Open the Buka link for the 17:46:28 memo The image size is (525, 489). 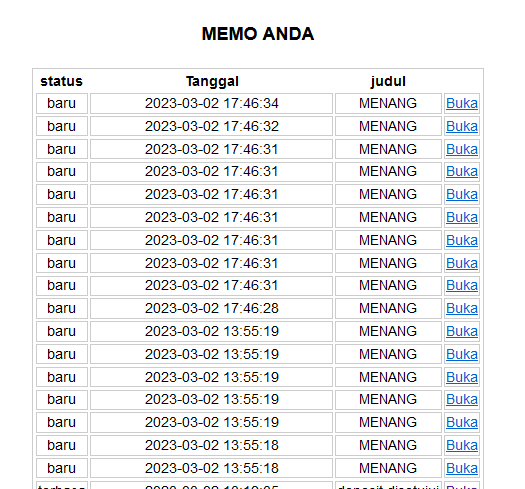(462, 308)
